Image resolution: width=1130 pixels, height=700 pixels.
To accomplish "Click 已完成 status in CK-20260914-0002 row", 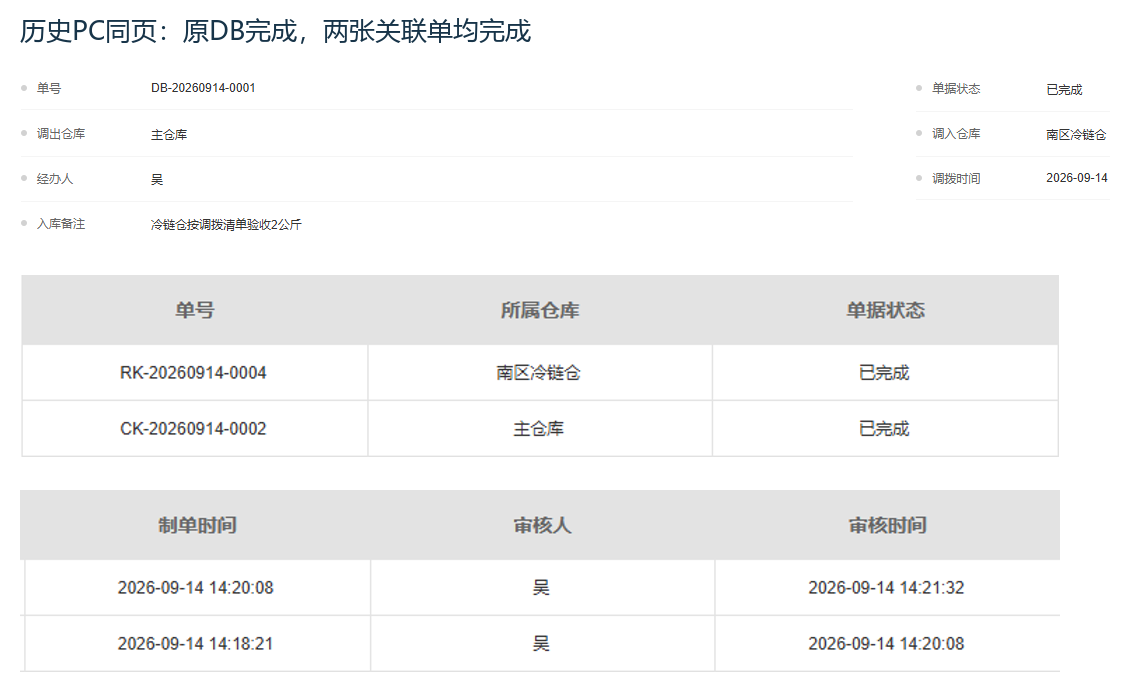I will click(884, 429).
